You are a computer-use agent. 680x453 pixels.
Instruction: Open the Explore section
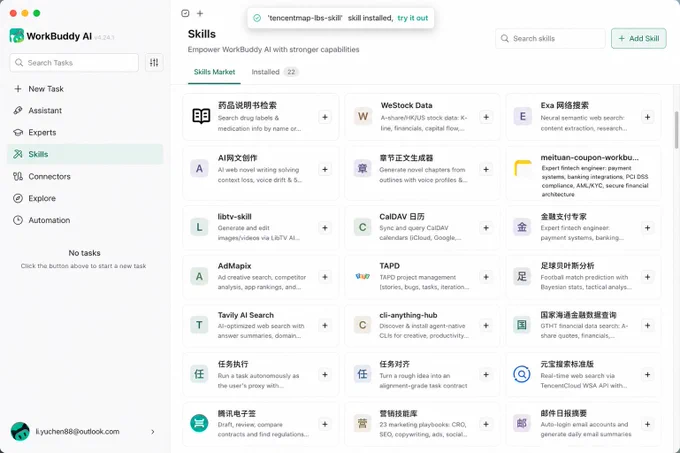[85, 198]
